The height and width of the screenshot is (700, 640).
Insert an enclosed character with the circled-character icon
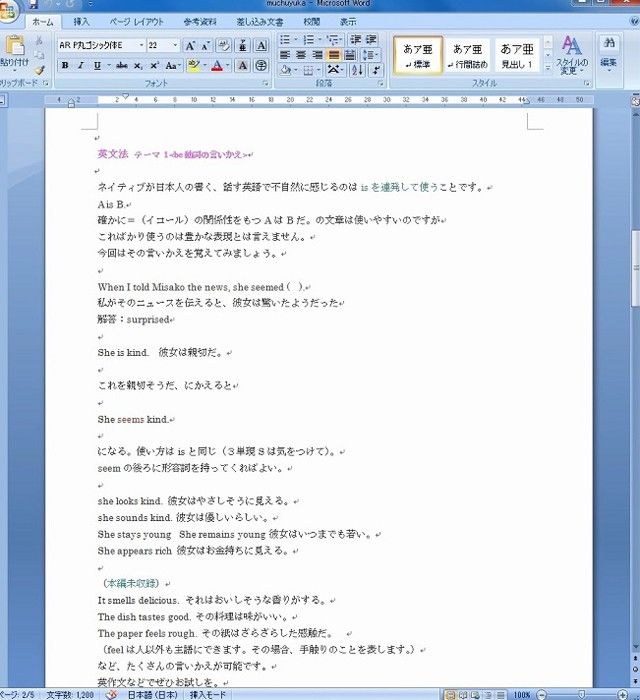pos(261,66)
